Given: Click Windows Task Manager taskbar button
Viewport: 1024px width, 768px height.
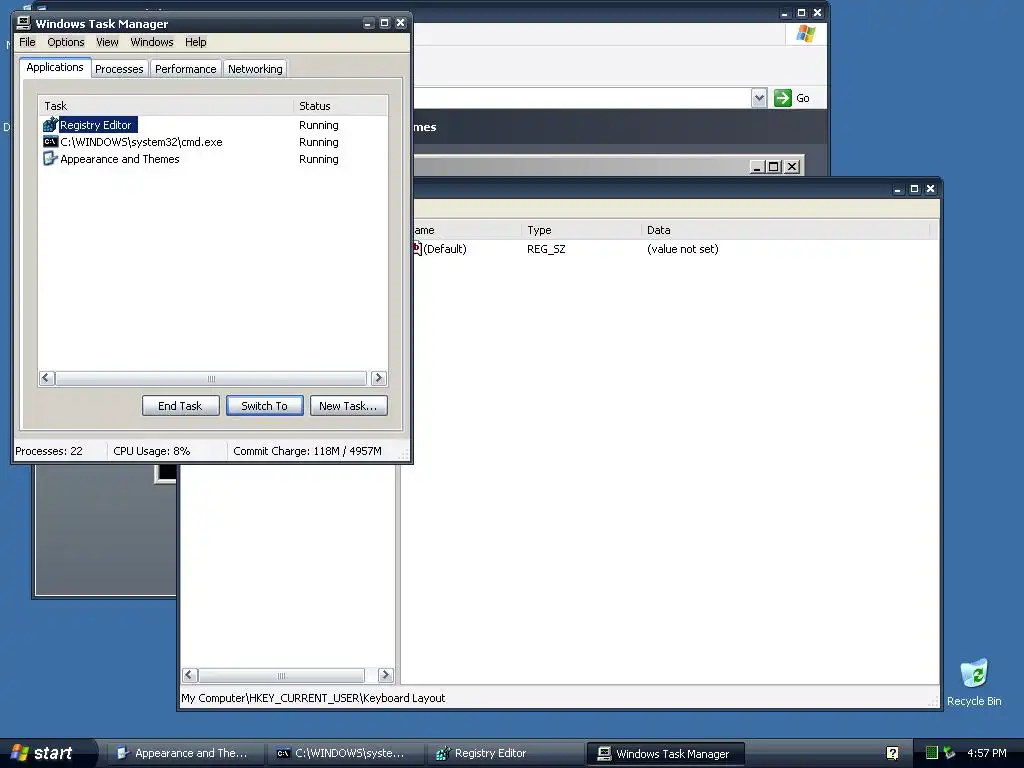Looking at the screenshot, I should pyautogui.click(x=665, y=754).
